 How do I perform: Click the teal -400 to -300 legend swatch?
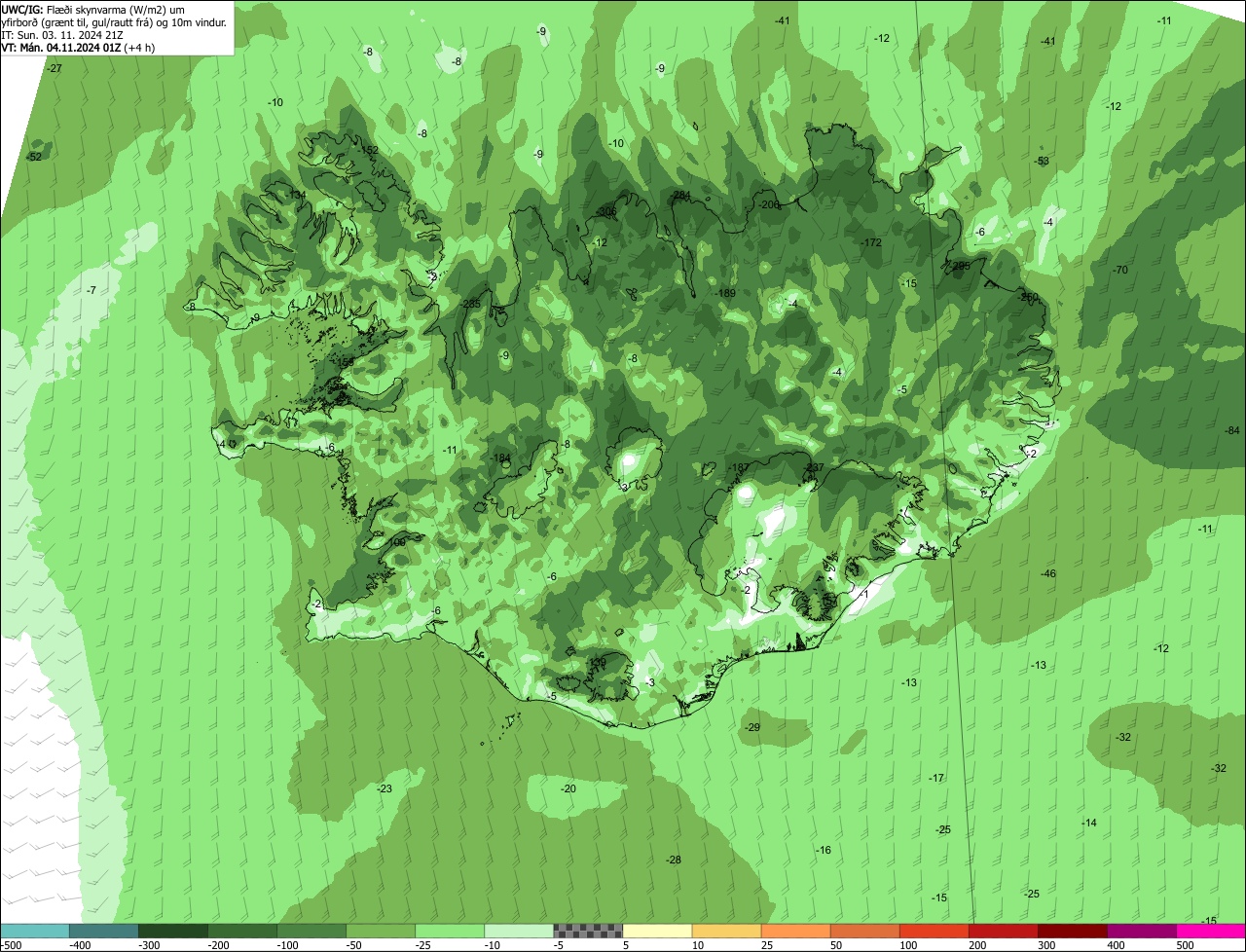(103, 931)
